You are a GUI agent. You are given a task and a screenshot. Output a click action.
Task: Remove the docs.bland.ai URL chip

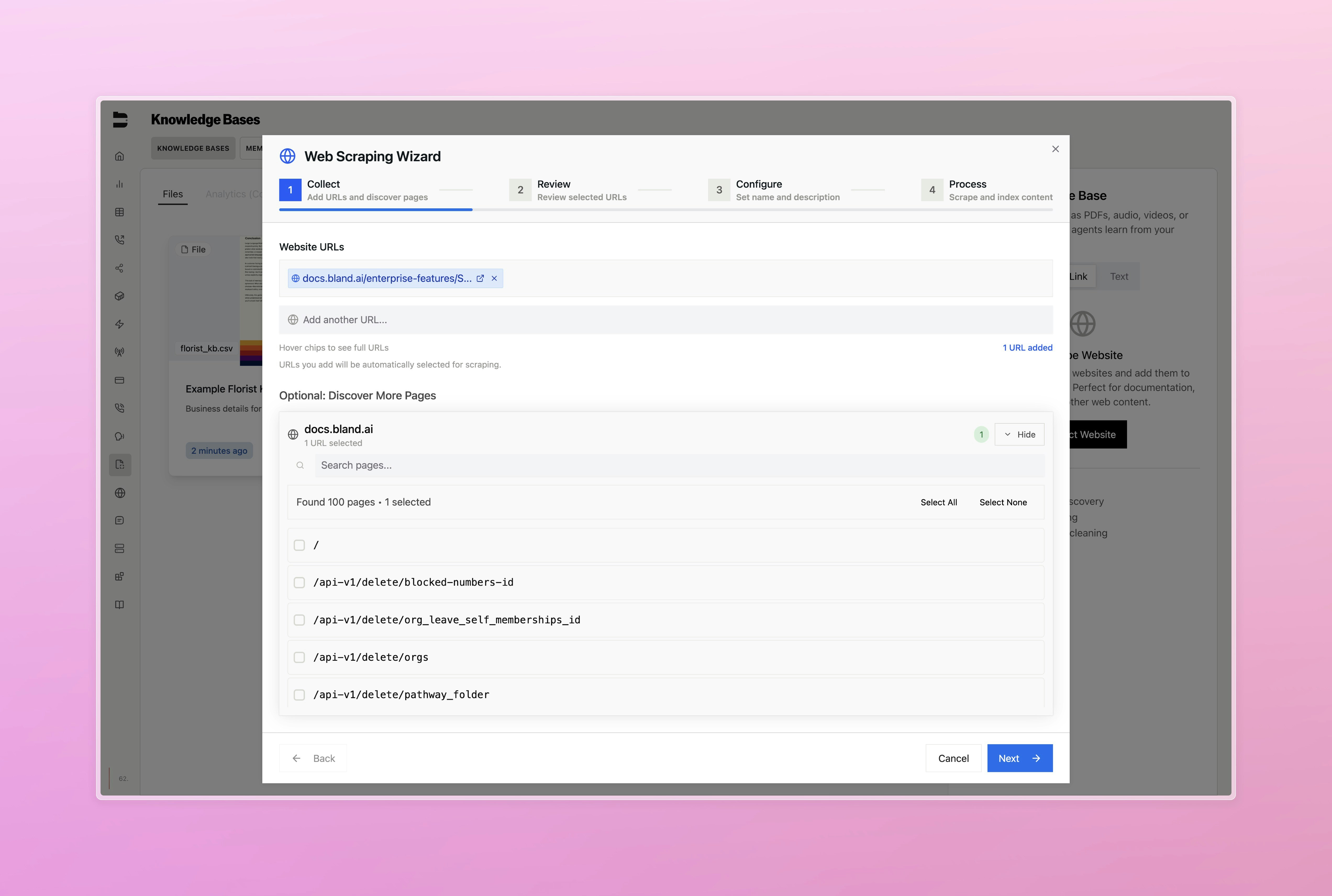point(494,278)
